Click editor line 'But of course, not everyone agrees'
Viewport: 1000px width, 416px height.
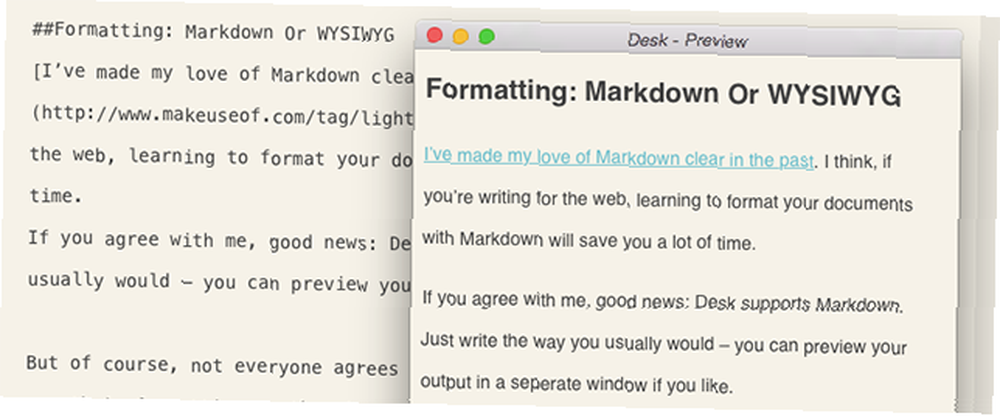(x=212, y=366)
